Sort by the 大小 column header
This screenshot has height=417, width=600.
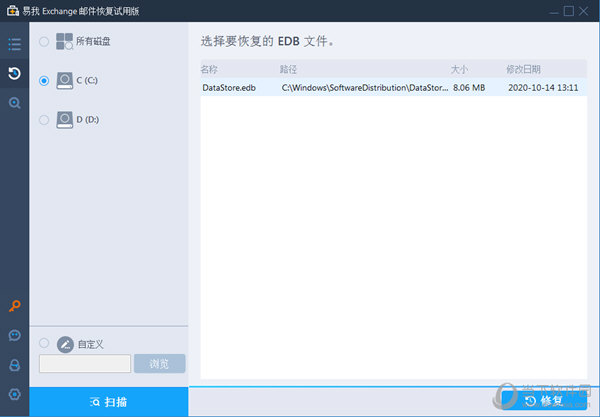(x=459, y=69)
